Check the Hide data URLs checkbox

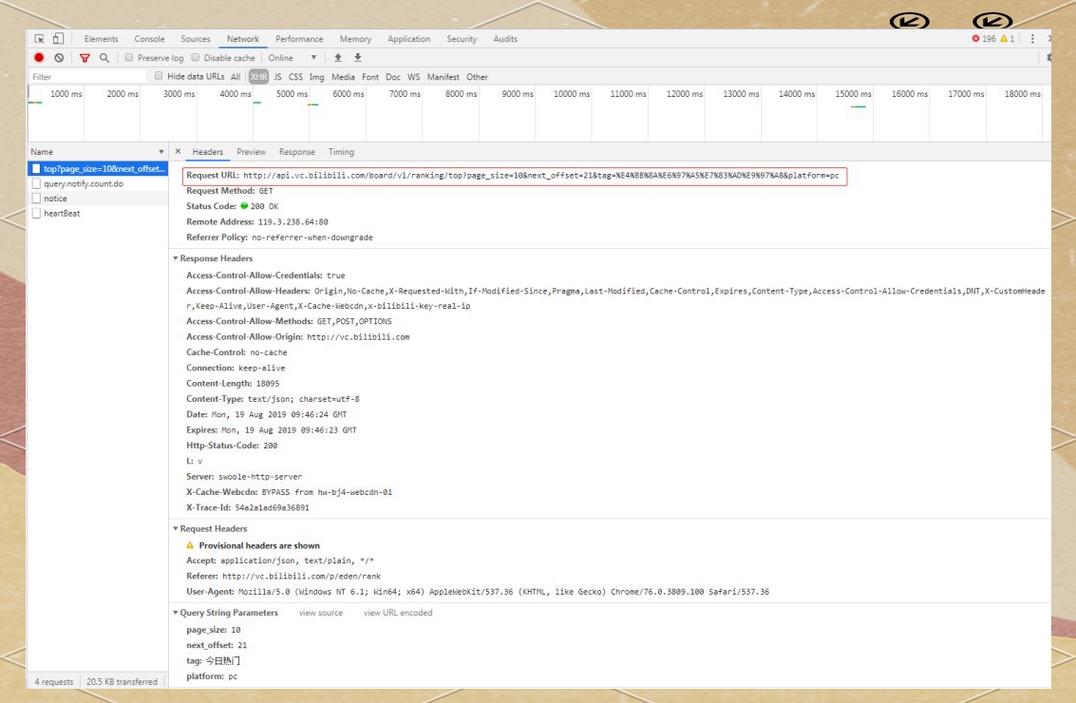tap(159, 76)
